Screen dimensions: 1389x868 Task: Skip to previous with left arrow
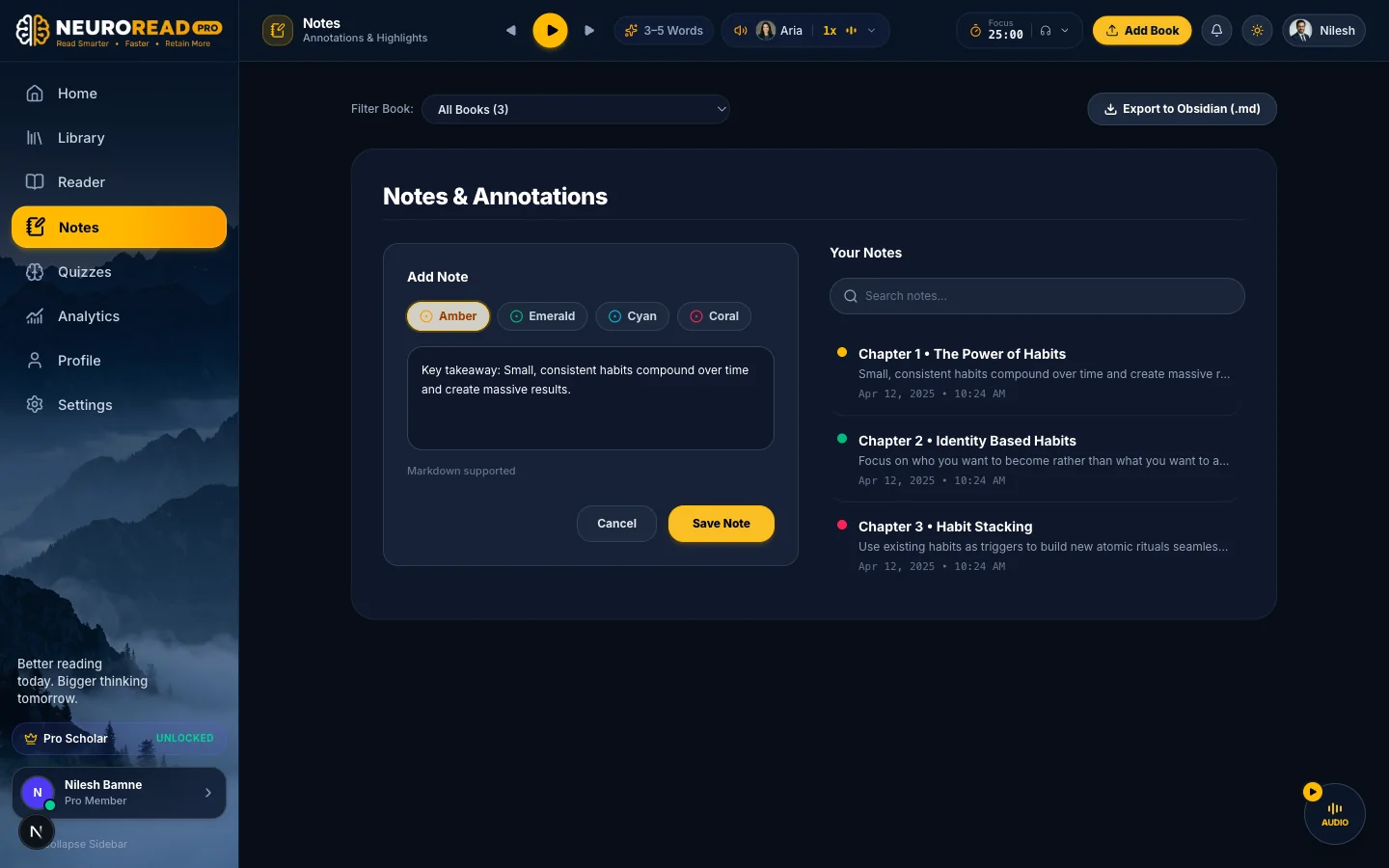(x=510, y=31)
